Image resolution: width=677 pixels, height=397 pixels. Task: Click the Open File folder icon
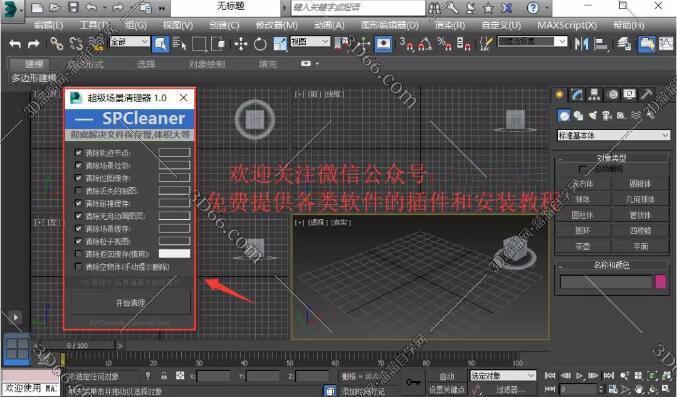(55, 8)
